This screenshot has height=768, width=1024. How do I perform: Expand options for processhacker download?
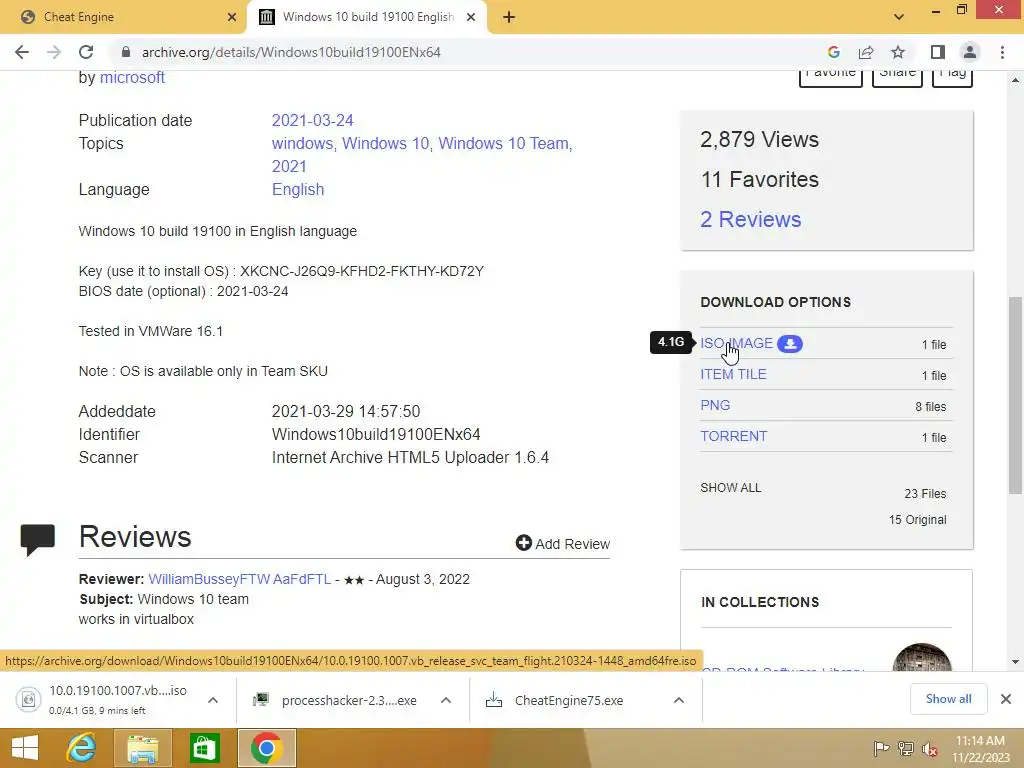point(446,700)
